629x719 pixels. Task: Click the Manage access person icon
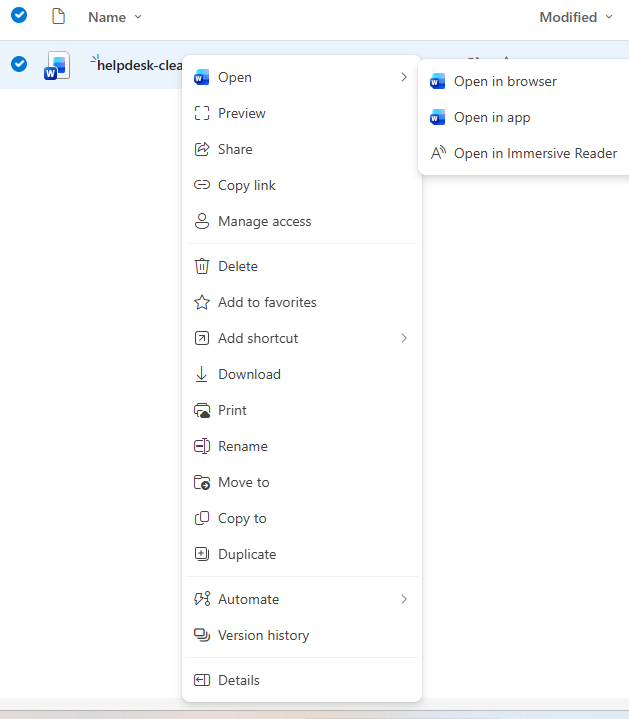(202, 221)
